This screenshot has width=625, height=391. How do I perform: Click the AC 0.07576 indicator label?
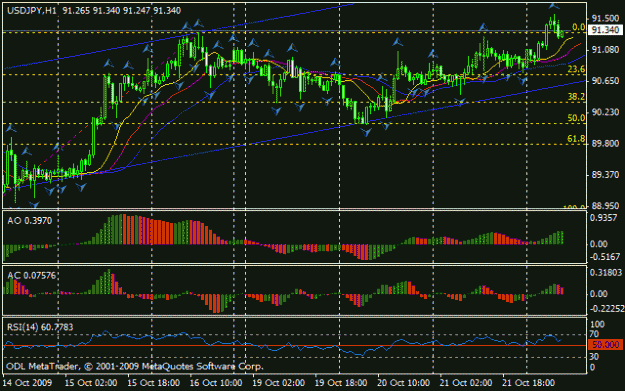point(31,275)
